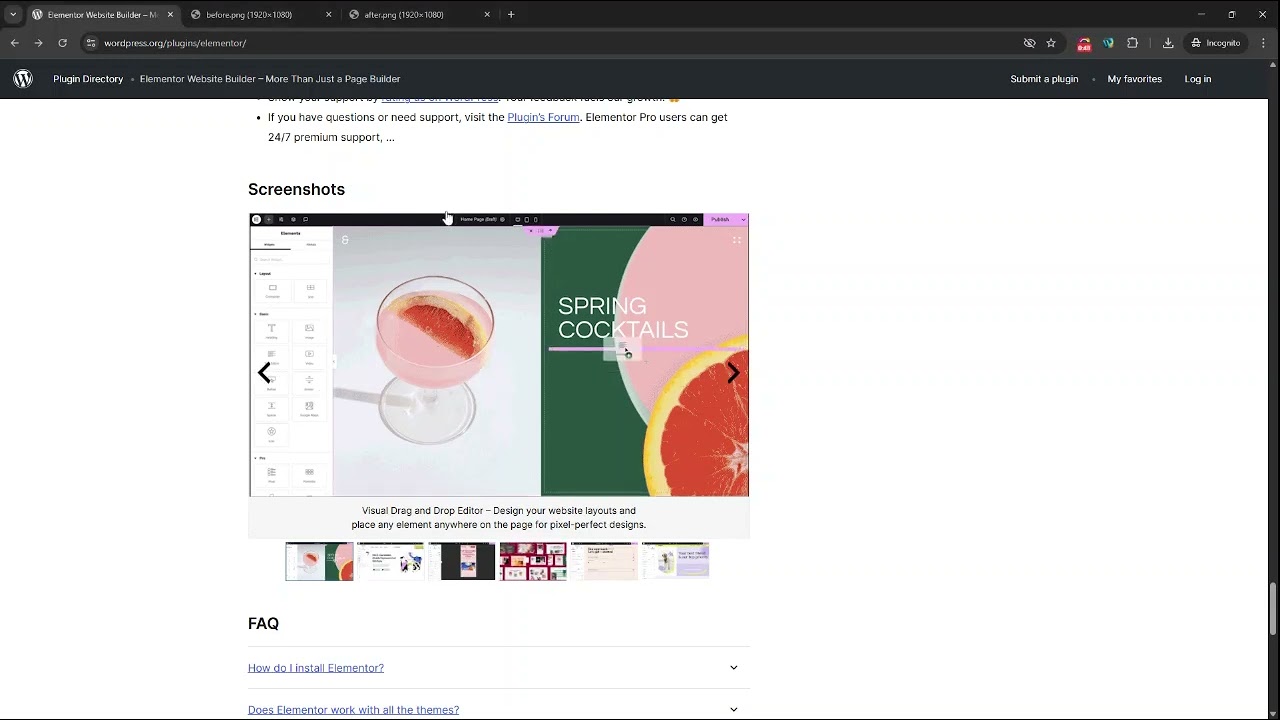Click the Visual Drag and Drop Editor caption

(x=499, y=517)
